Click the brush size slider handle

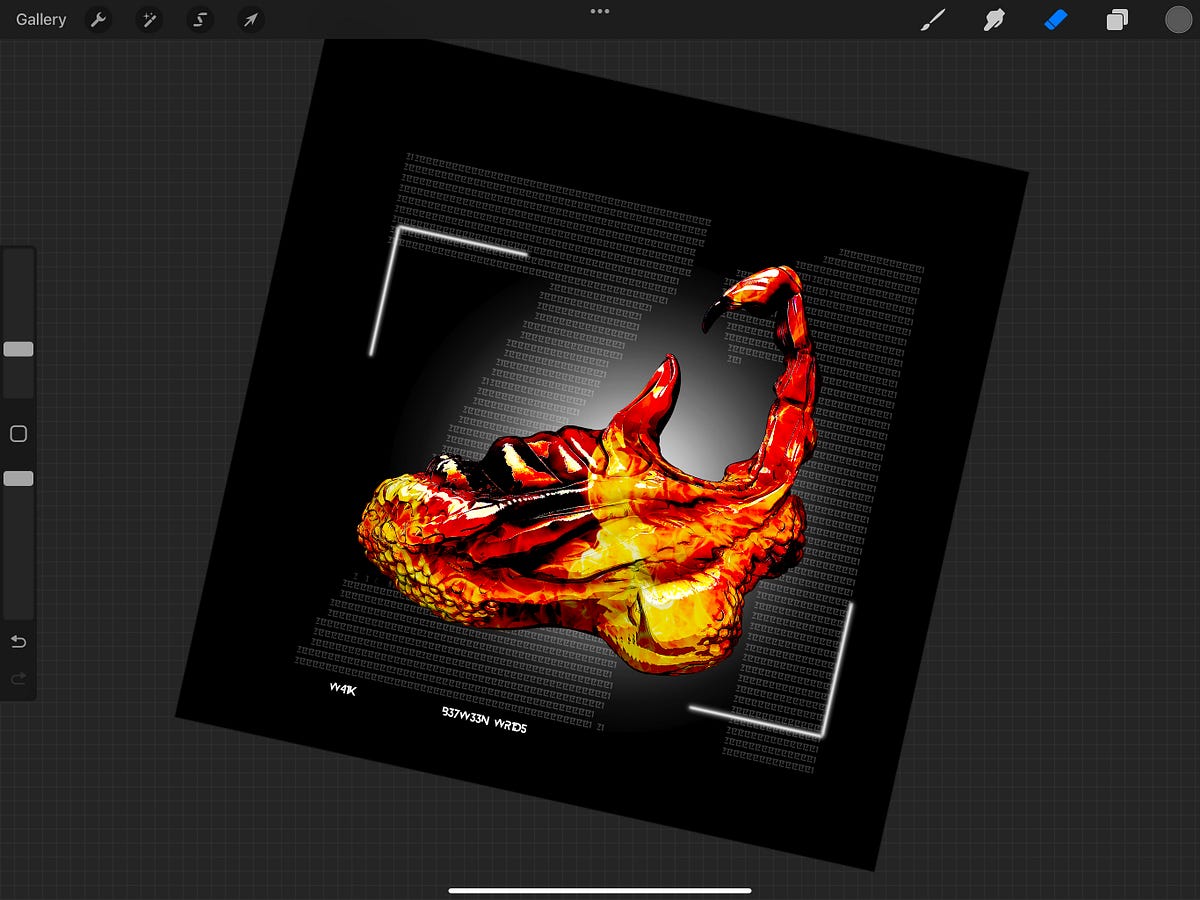(x=18, y=349)
